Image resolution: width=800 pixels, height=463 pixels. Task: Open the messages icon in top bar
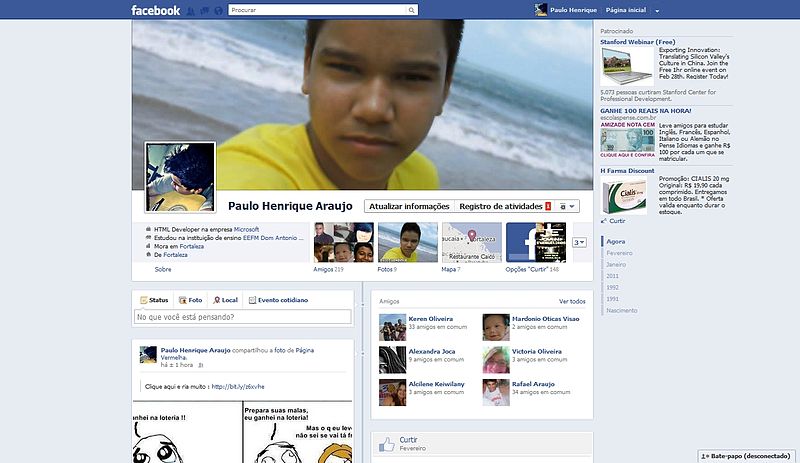click(x=204, y=10)
